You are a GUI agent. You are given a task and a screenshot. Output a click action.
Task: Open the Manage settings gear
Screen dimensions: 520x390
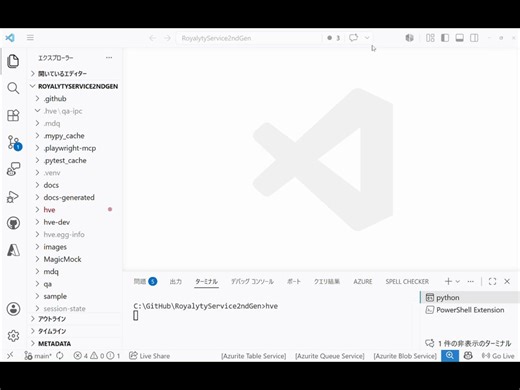[13, 336]
